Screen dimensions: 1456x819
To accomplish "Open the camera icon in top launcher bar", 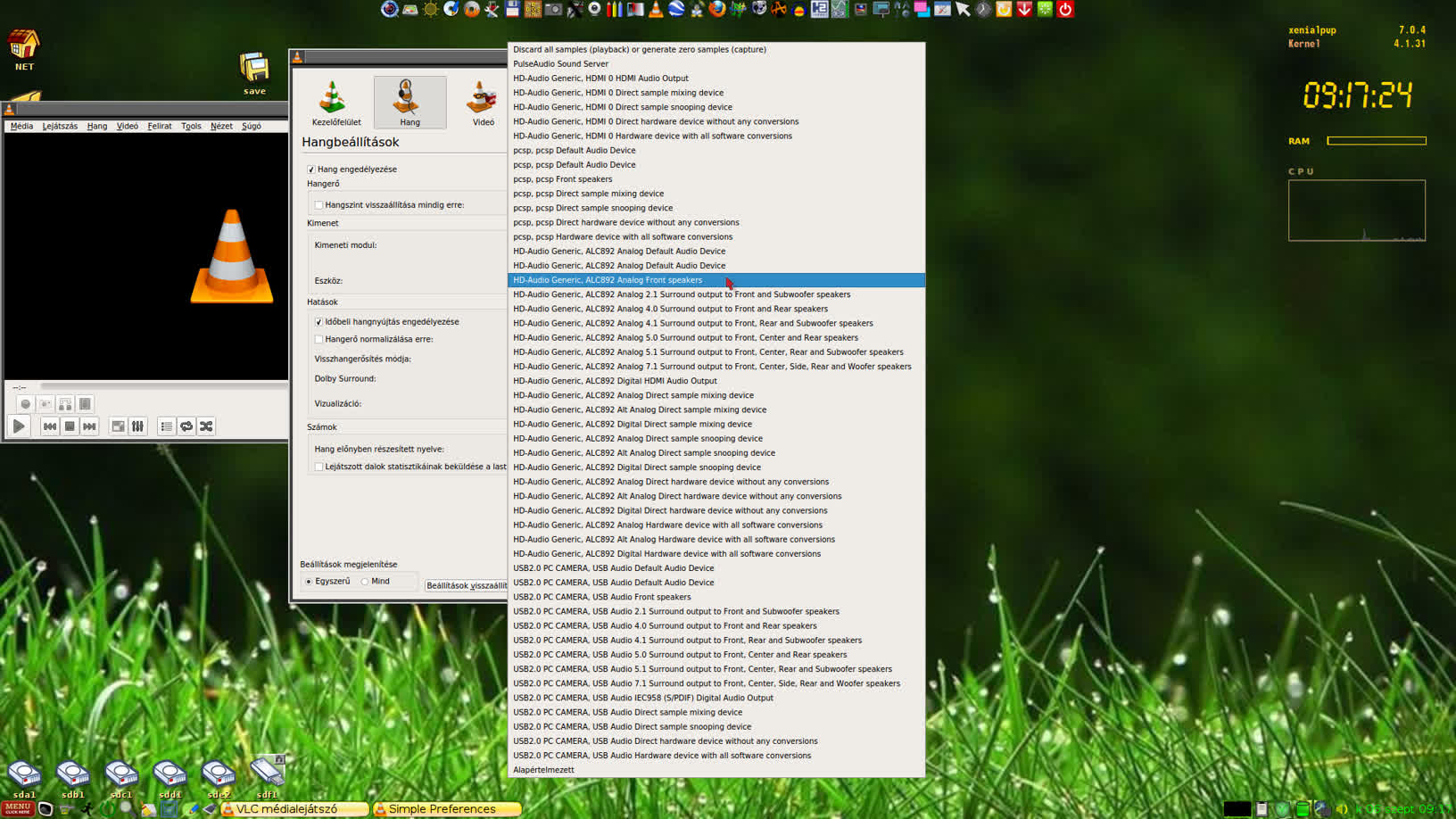I will 553,9.
